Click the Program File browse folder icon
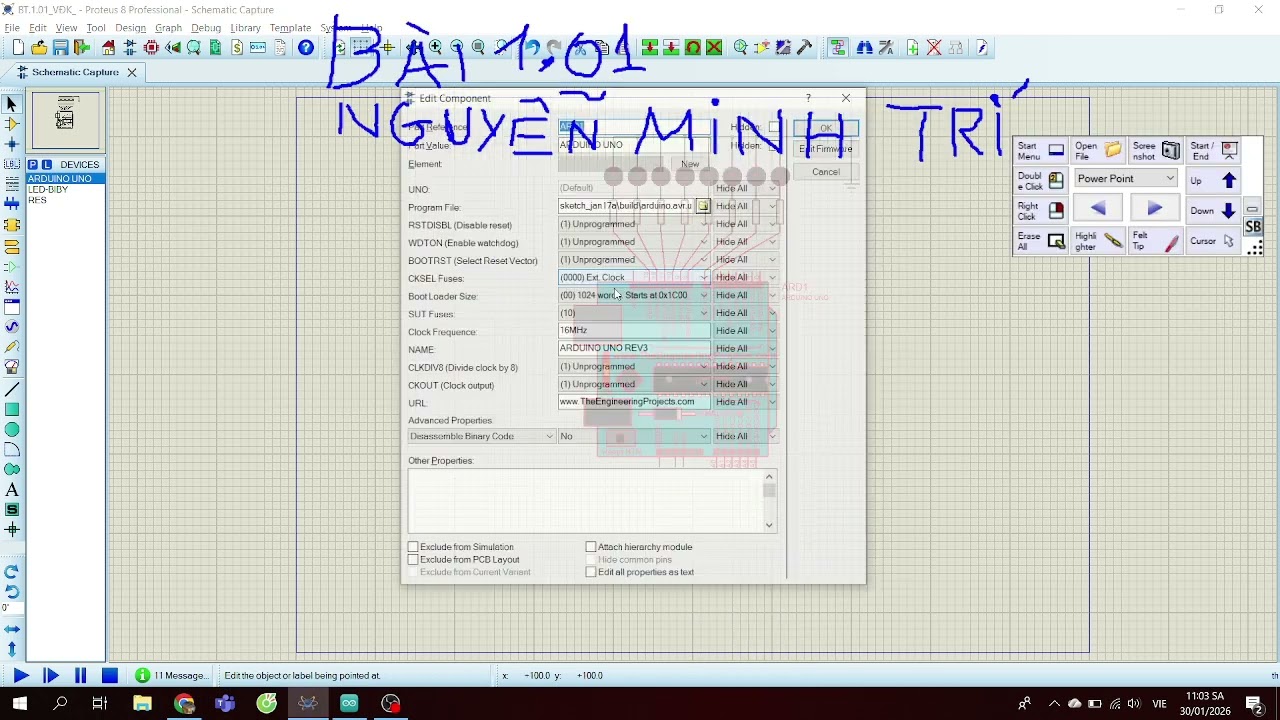Screen dimensions: 1280x720 pos(703,207)
